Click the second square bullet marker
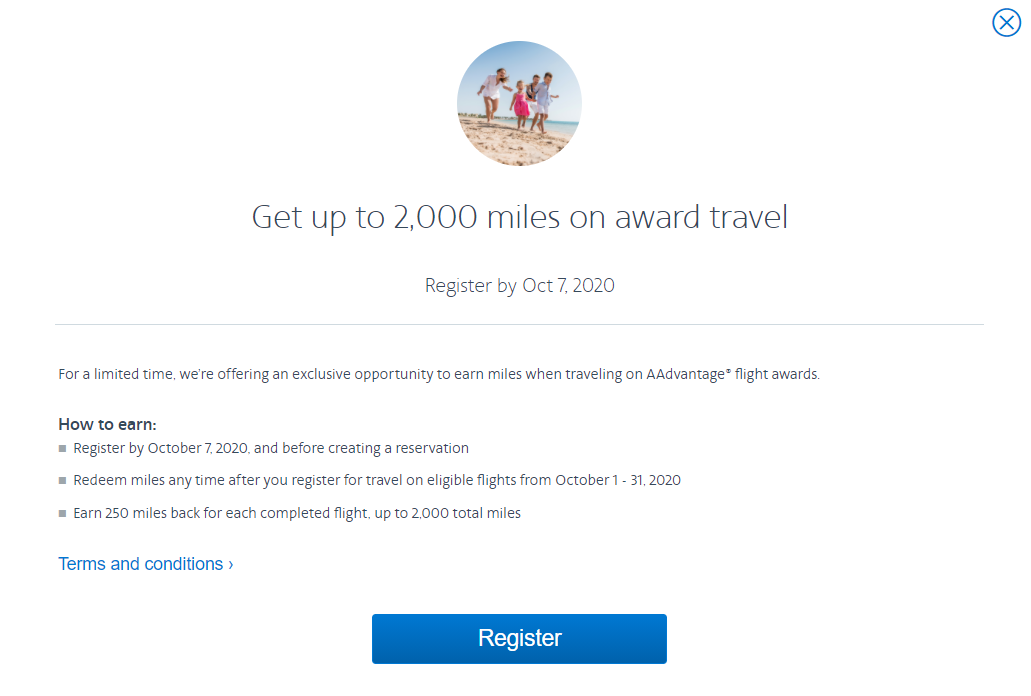 [x=63, y=481]
